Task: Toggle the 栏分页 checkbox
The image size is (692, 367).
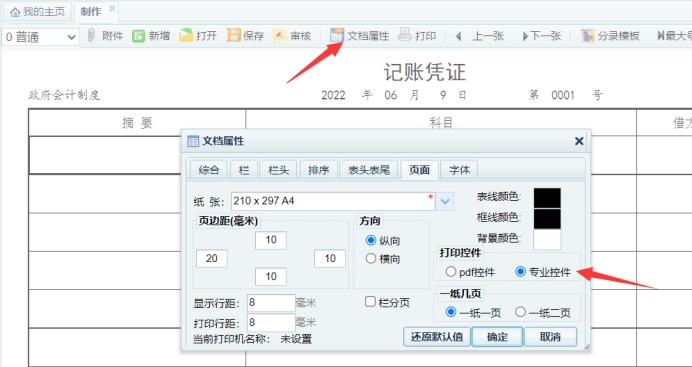Action: tap(370, 302)
